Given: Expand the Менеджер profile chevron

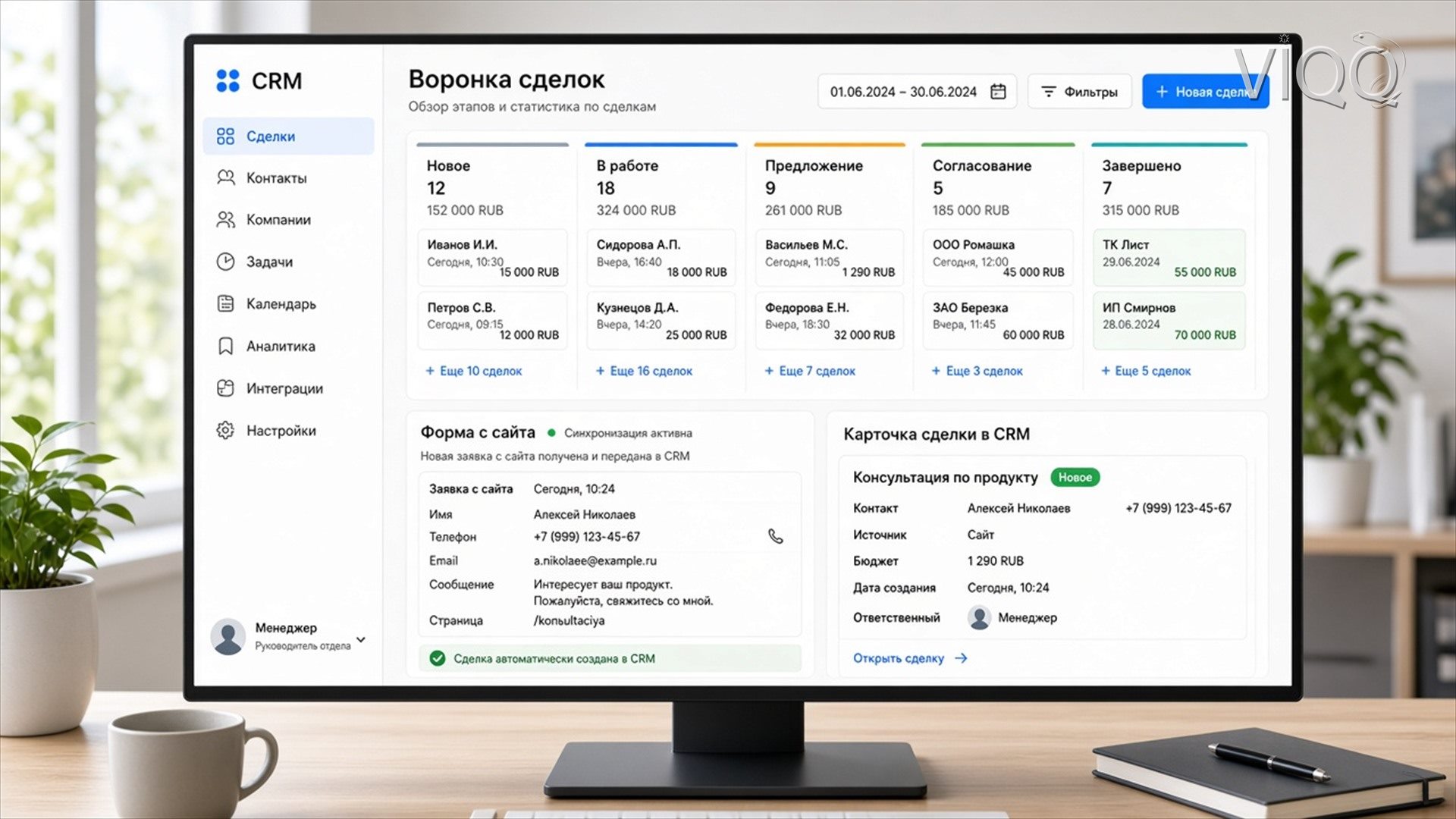Looking at the screenshot, I should click(361, 639).
